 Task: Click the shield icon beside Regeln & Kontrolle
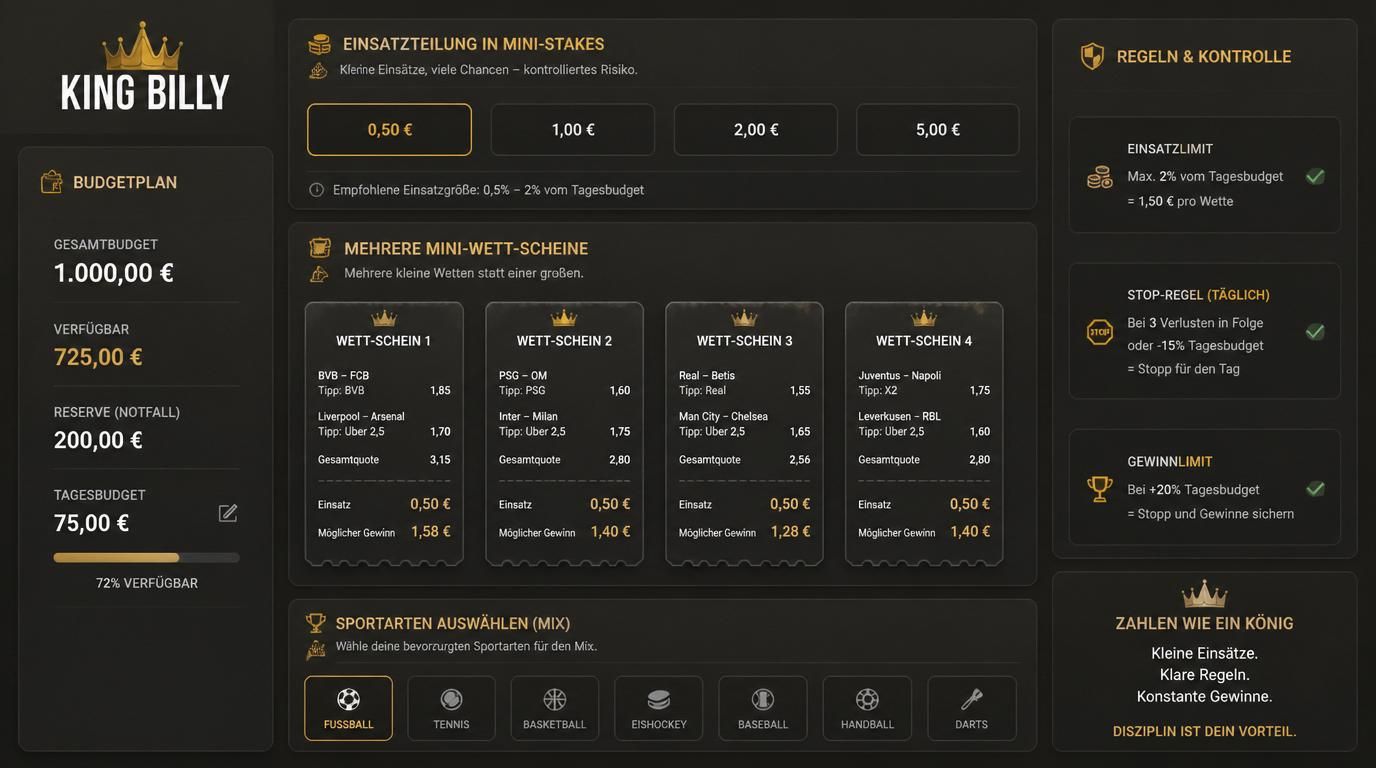click(x=1092, y=56)
